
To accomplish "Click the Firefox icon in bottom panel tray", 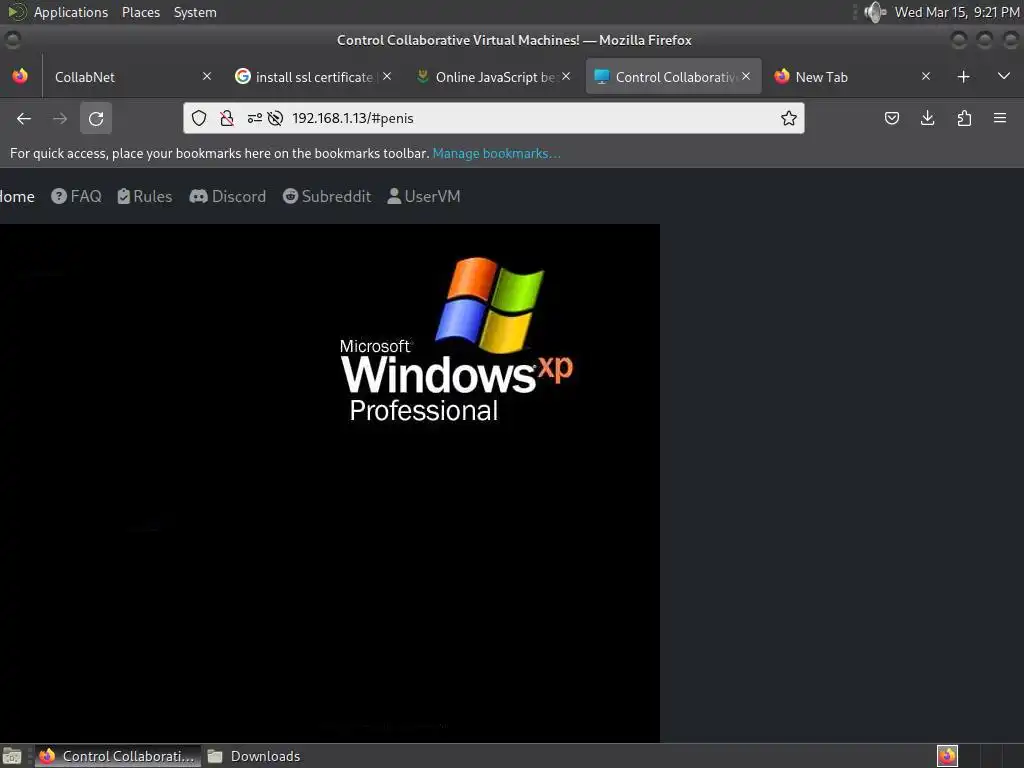I will point(947,756).
